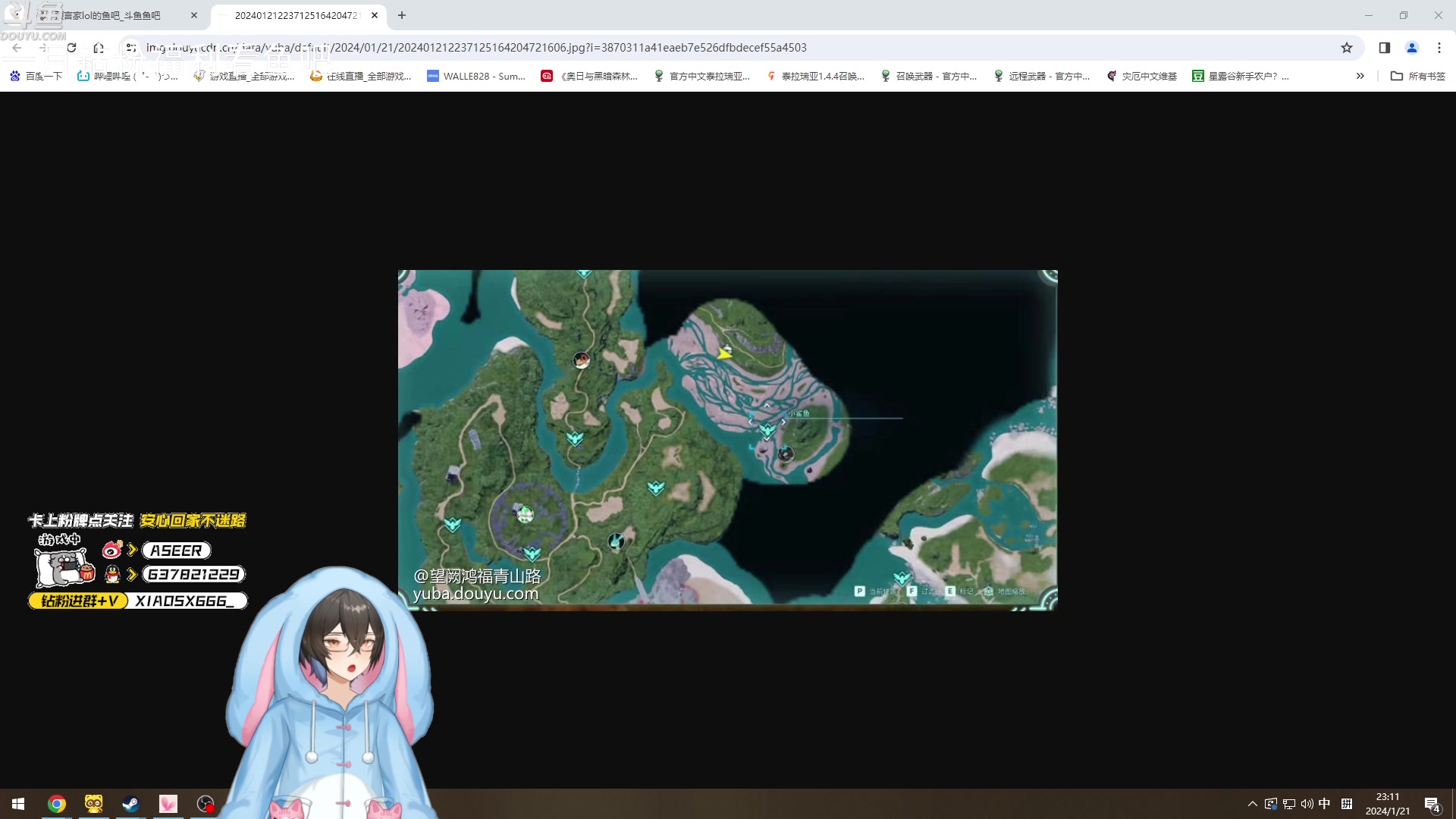Open the 官方中文泰拉瑞亚 bookmark
Viewport: 1456px width, 819px height.
pos(702,76)
